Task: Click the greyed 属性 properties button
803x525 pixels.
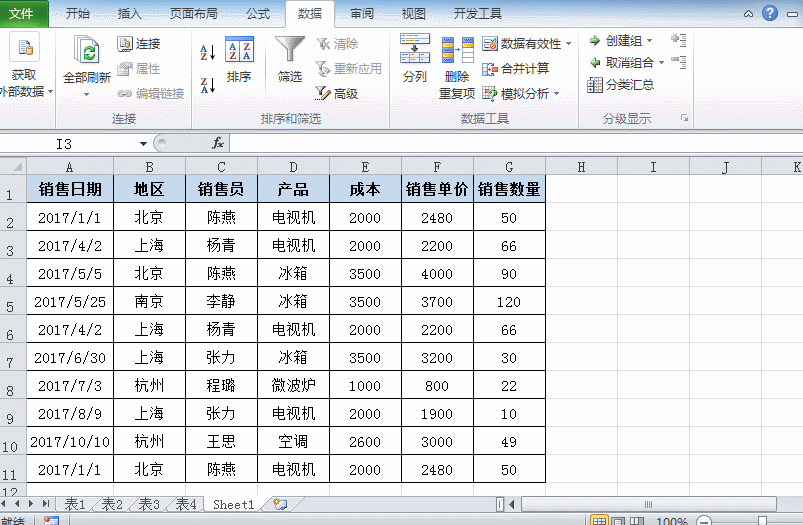Action: (x=139, y=69)
